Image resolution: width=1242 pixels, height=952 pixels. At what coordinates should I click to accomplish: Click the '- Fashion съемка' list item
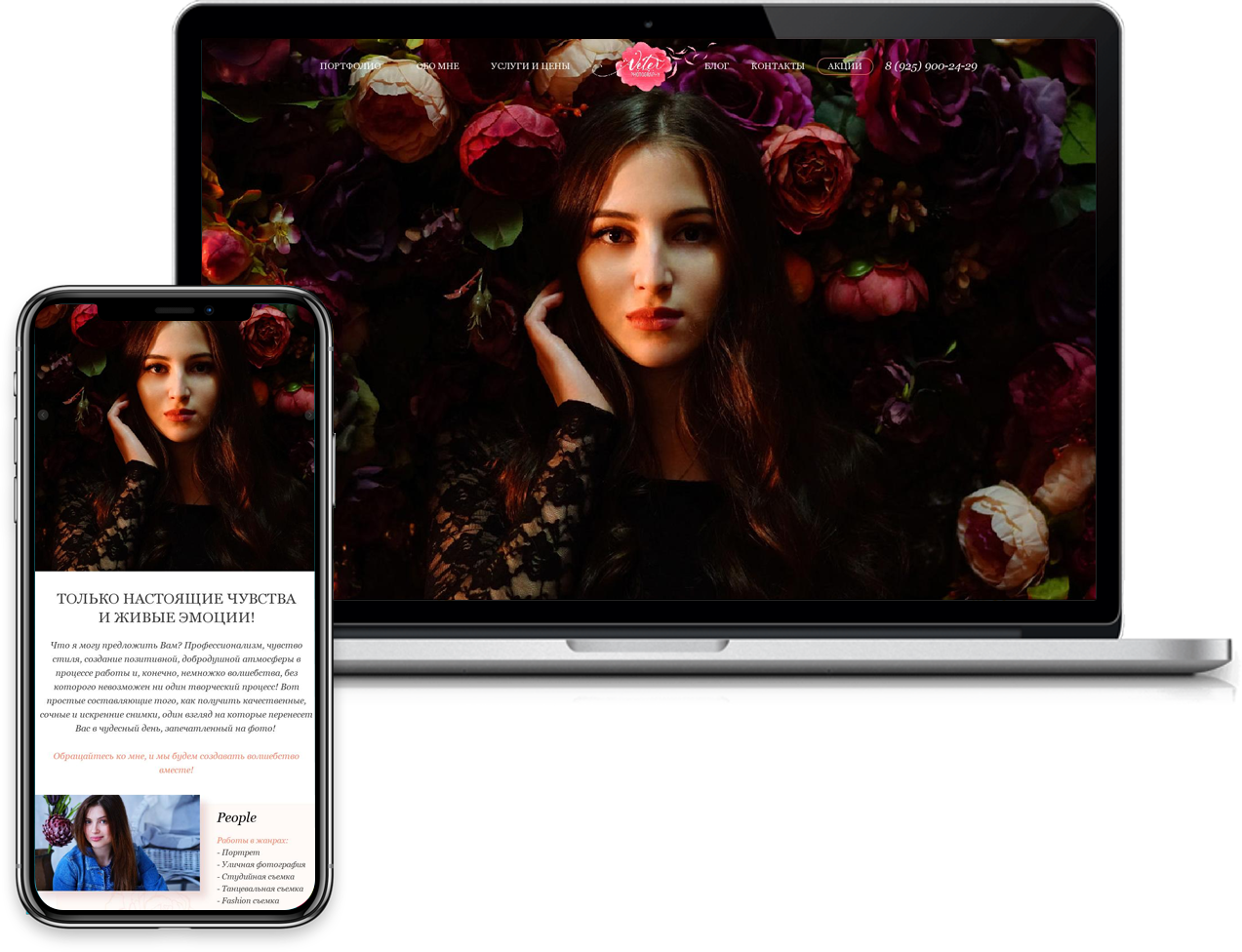(248, 900)
